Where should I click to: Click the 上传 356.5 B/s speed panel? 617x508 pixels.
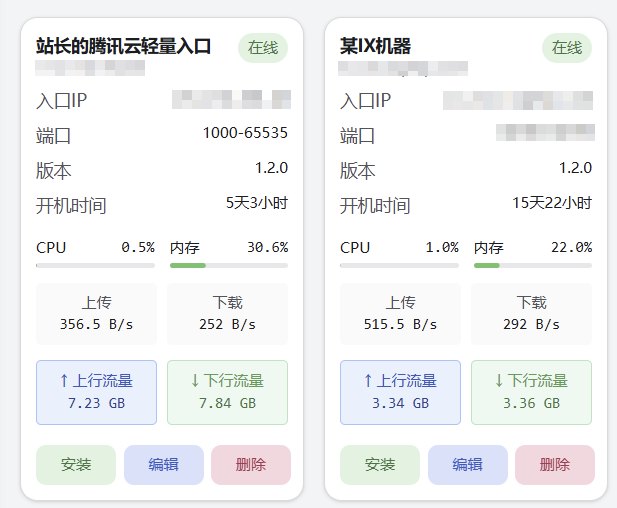click(96, 313)
